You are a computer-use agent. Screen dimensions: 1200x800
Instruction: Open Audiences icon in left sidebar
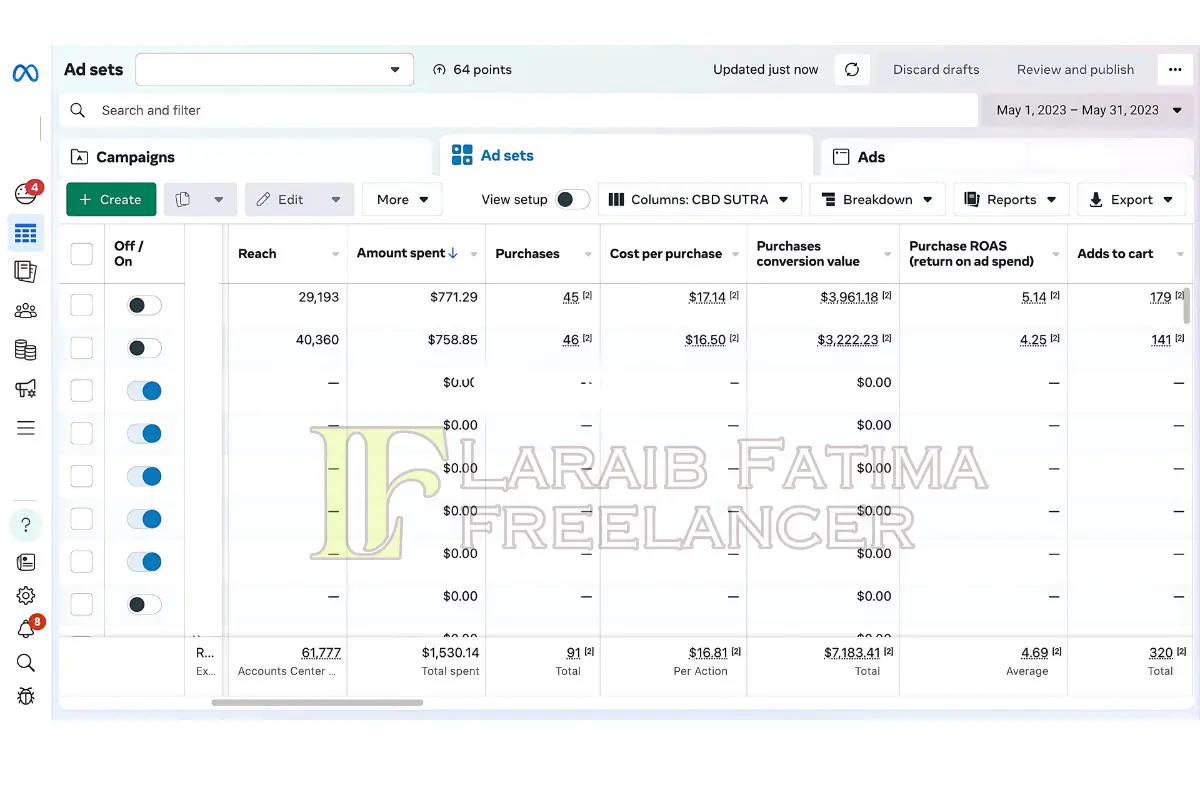click(26, 311)
